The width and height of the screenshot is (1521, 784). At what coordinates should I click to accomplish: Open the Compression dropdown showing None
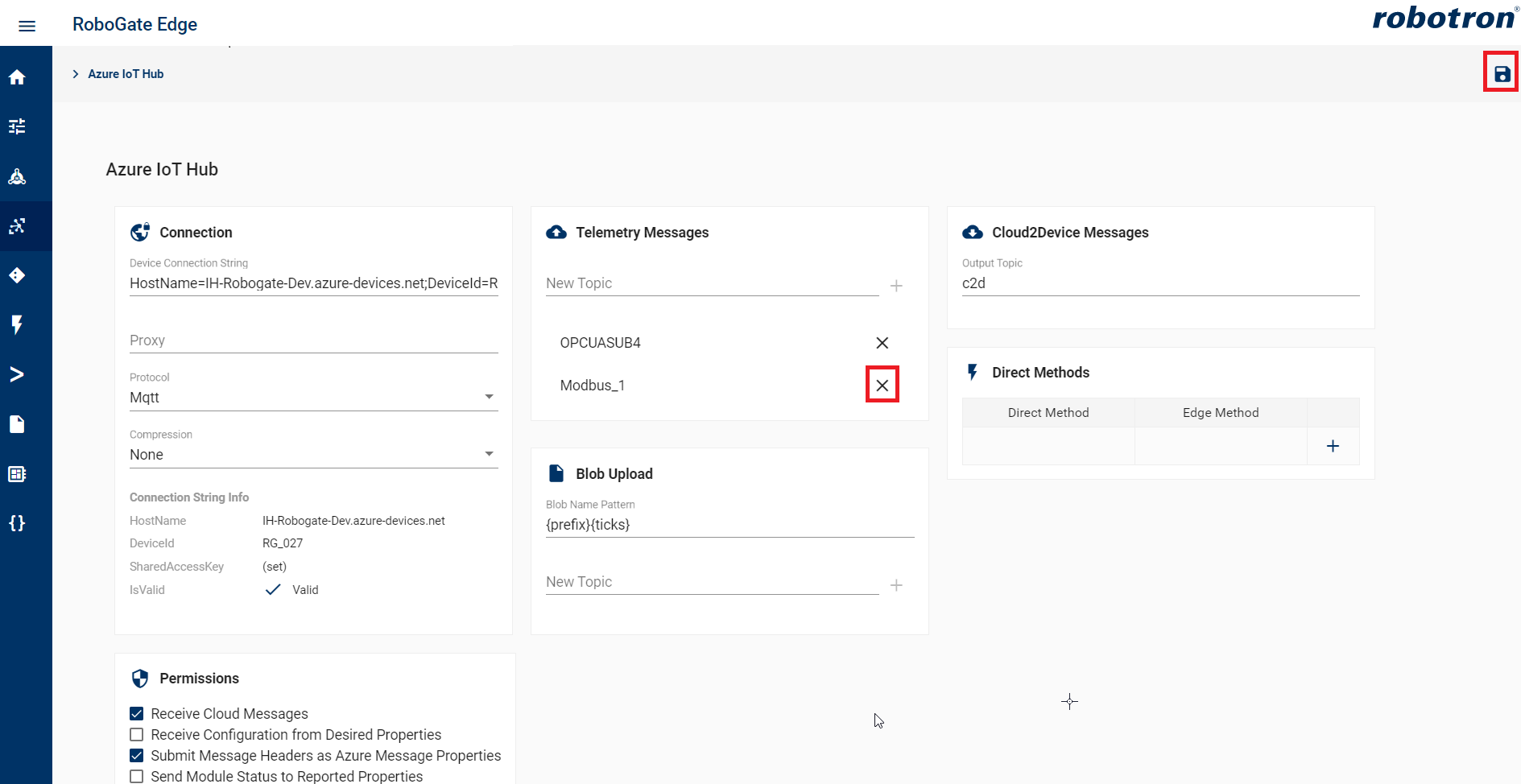pos(489,453)
